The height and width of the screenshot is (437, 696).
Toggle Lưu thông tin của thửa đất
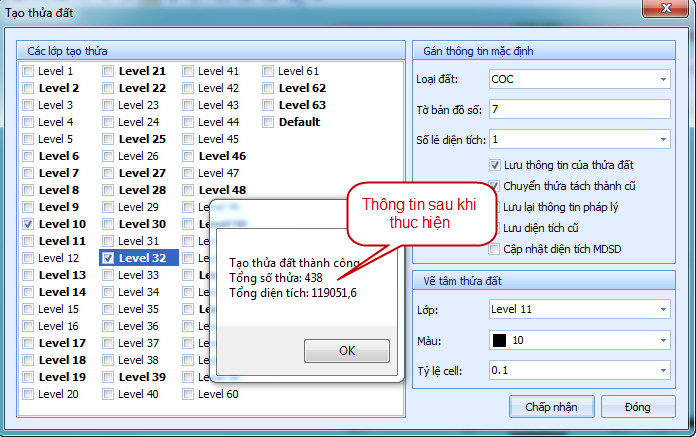(x=495, y=165)
